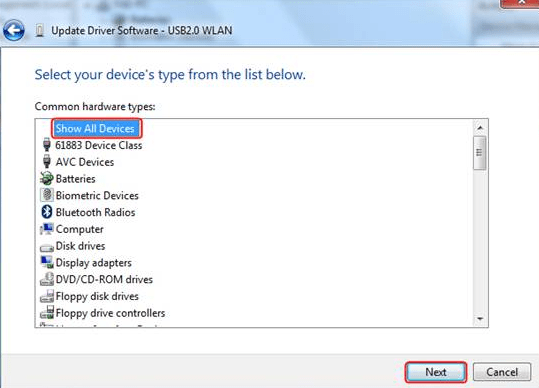
Task: Click the Biometric Devices fingerprint icon
Action: tap(47, 195)
